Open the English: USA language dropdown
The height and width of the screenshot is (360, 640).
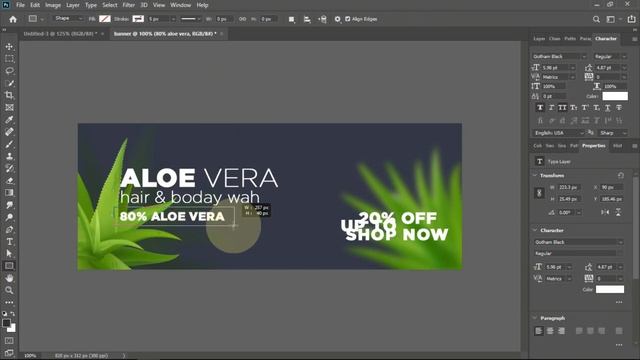(558, 133)
